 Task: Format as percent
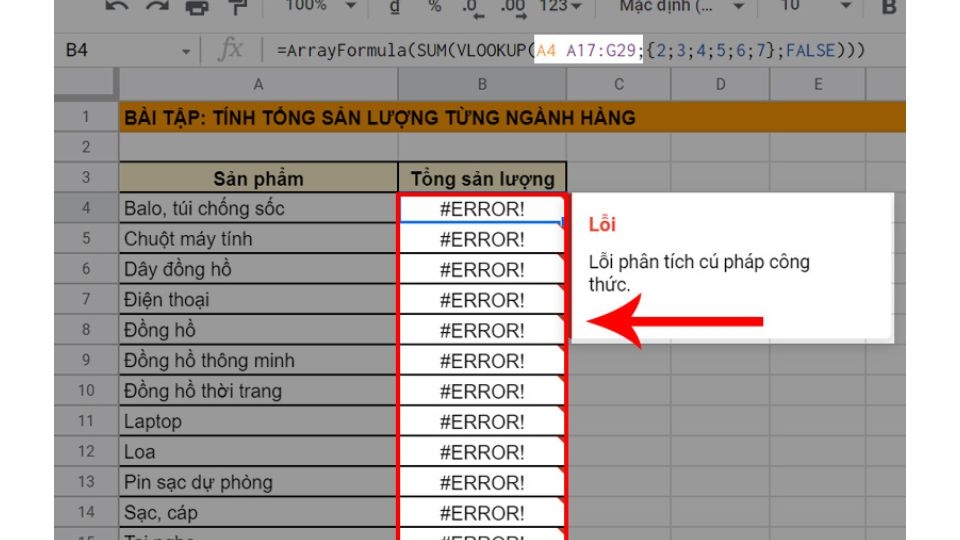pyautogui.click(x=434, y=6)
